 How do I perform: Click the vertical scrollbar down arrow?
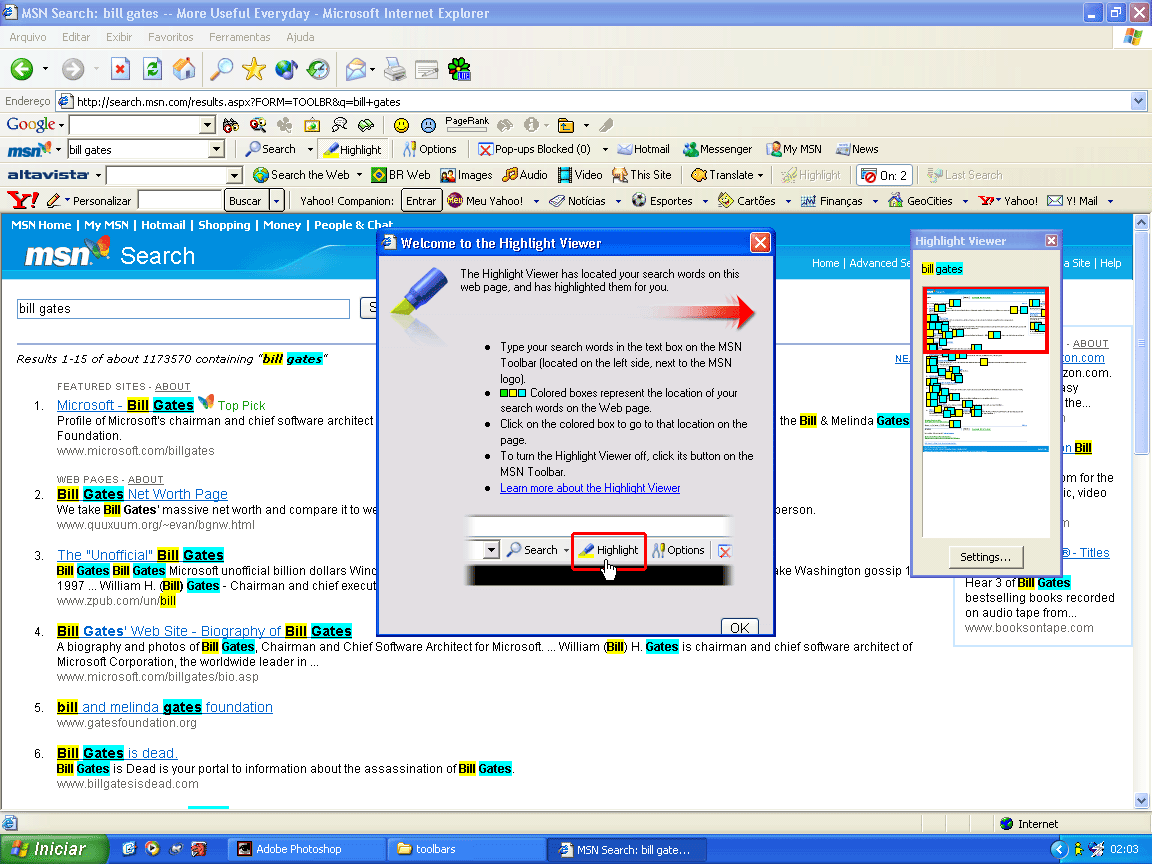(1141, 801)
